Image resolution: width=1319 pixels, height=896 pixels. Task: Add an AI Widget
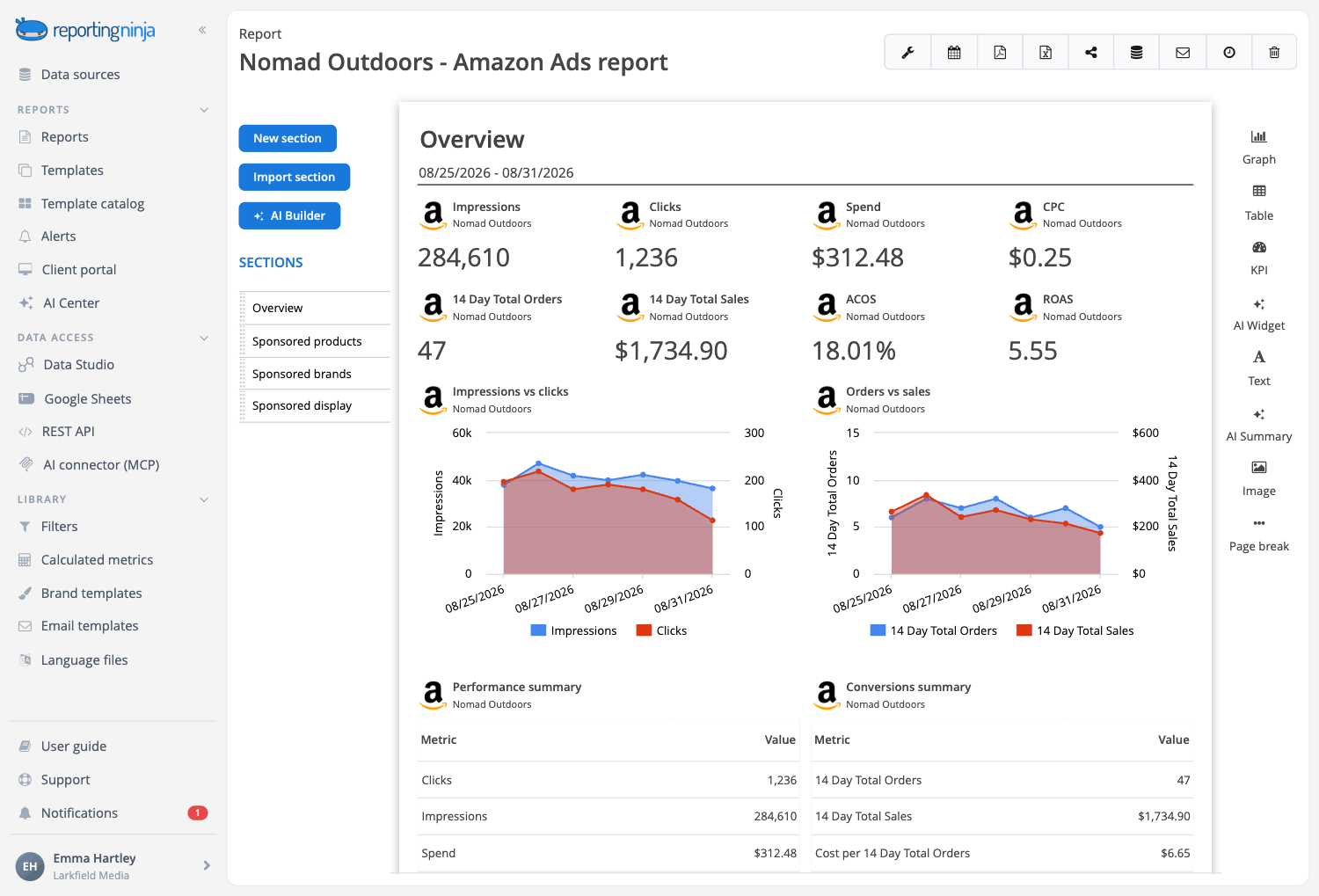tap(1259, 313)
